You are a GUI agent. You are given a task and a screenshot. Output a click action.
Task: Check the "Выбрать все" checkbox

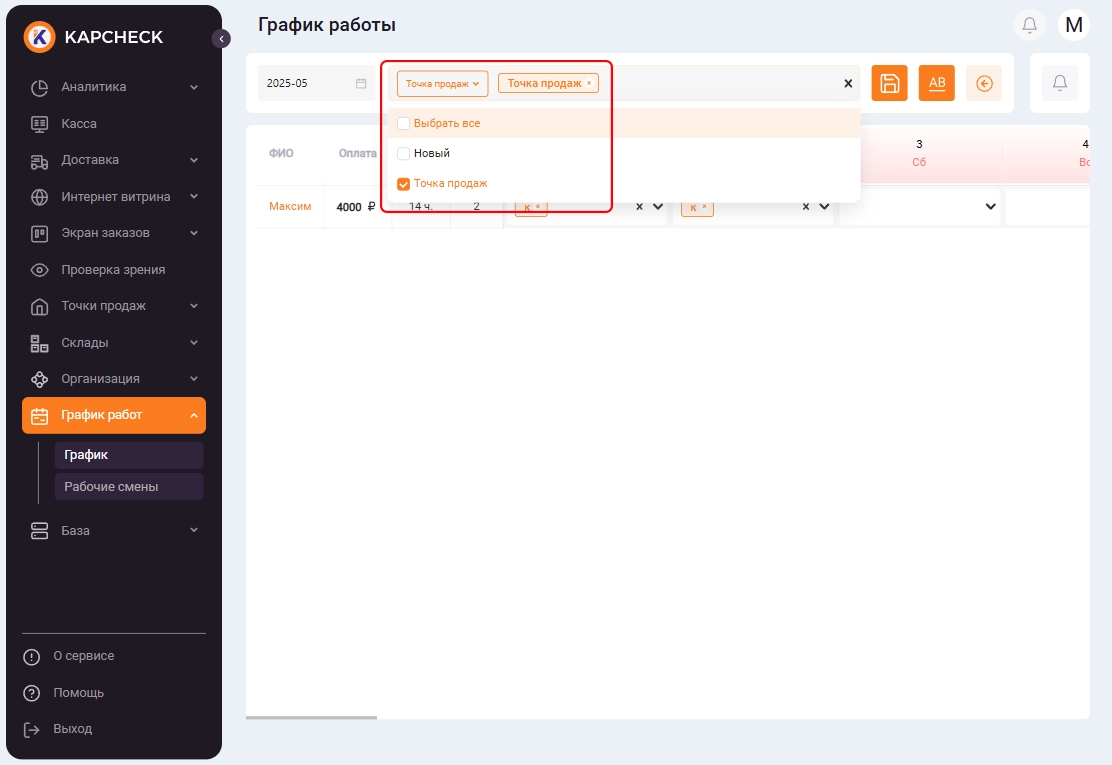coord(404,124)
